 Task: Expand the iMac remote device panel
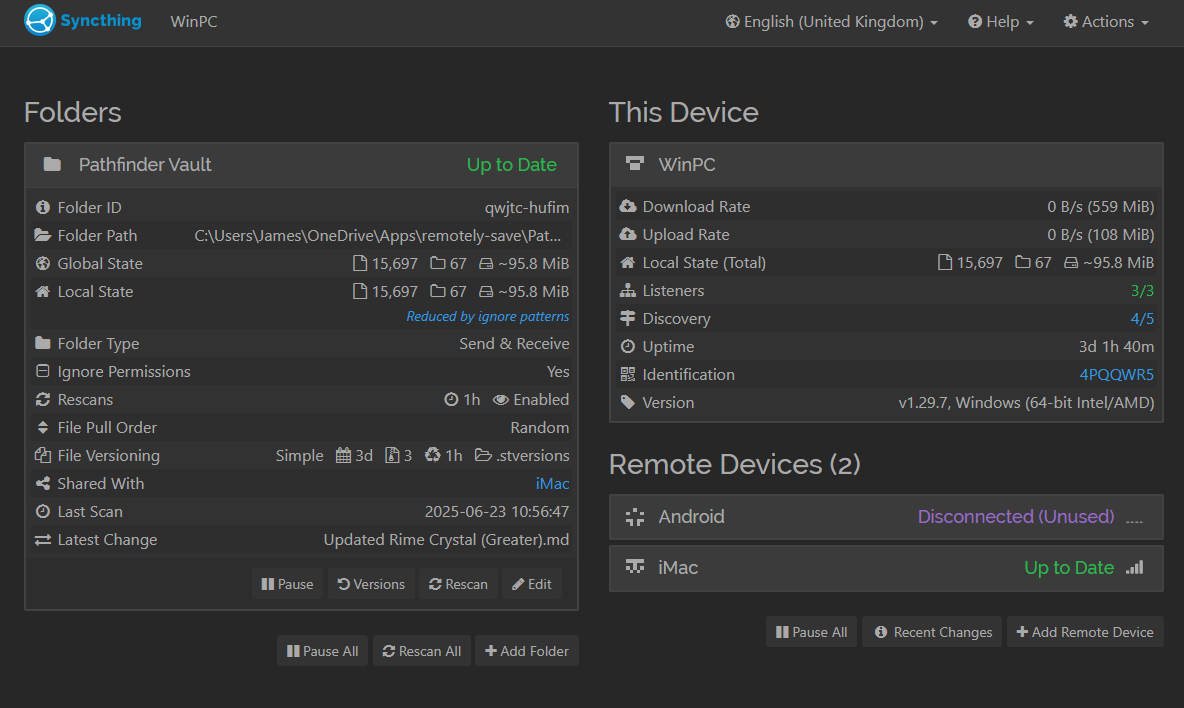click(x=886, y=568)
